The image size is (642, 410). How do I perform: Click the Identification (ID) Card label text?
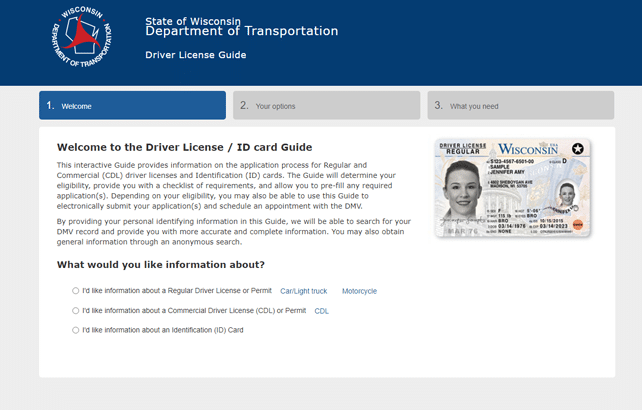(163, 329)
